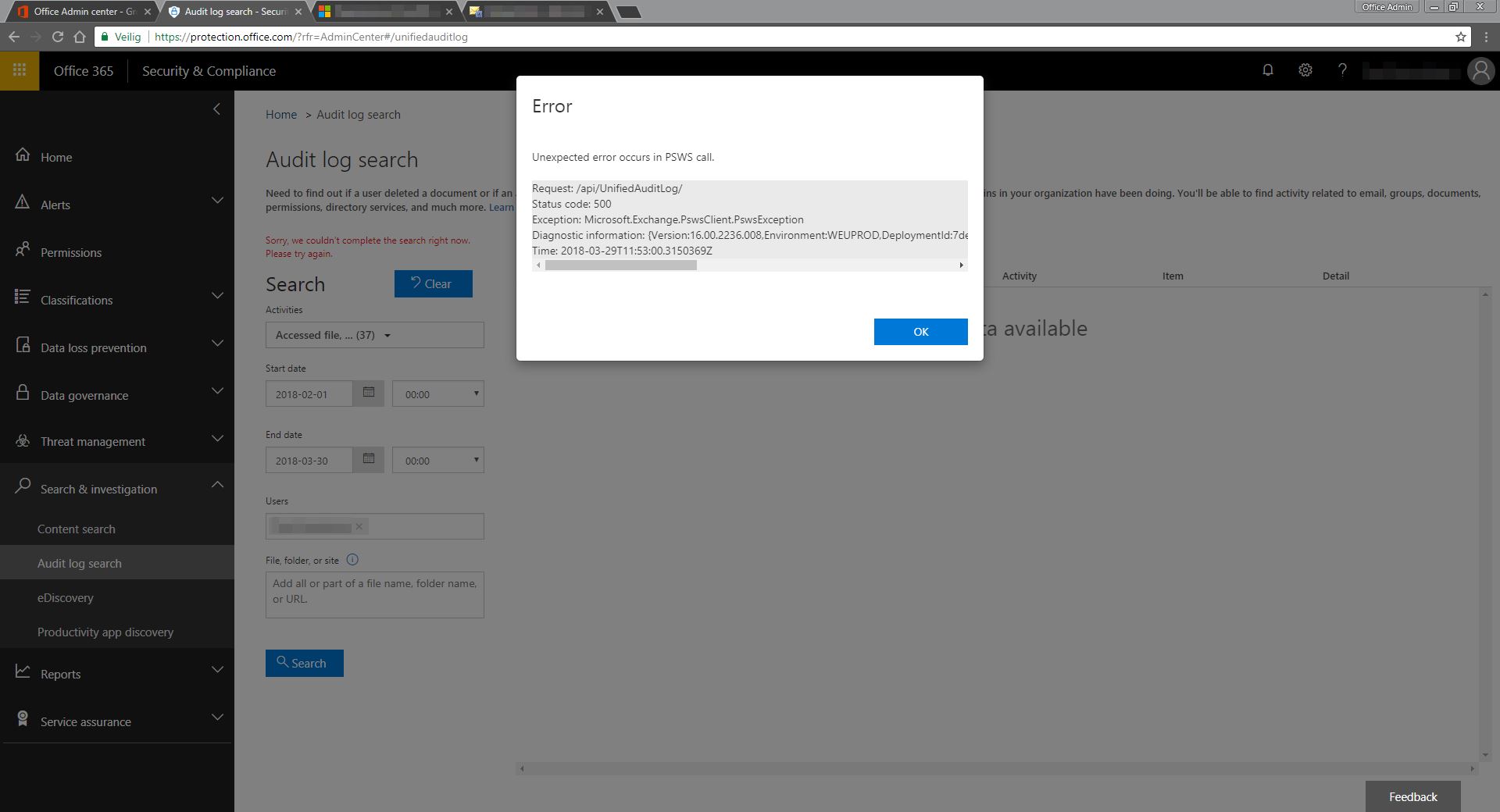Expand the Alerts menu chevron

click(217, 201)
